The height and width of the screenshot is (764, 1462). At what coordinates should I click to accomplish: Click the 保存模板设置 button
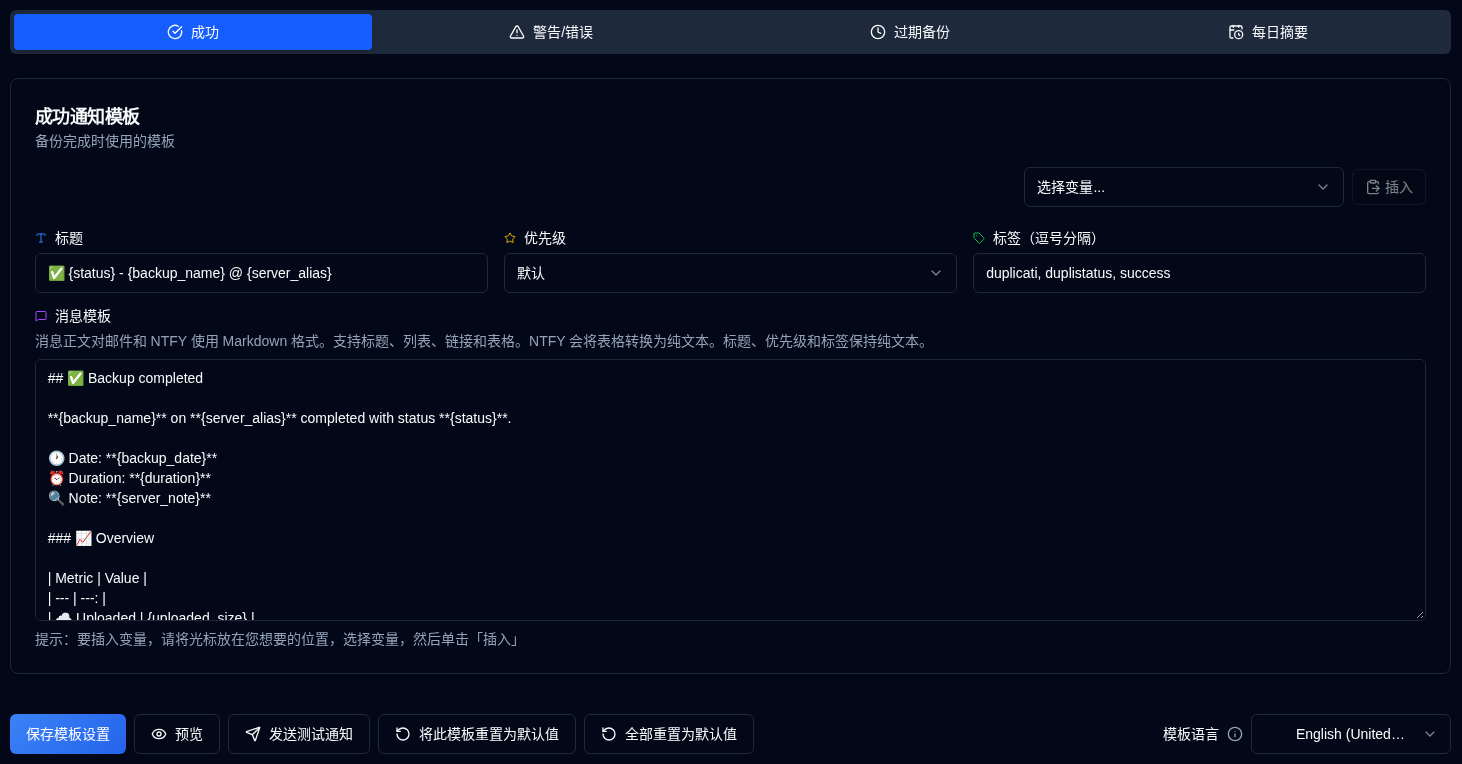coord(68,734)
